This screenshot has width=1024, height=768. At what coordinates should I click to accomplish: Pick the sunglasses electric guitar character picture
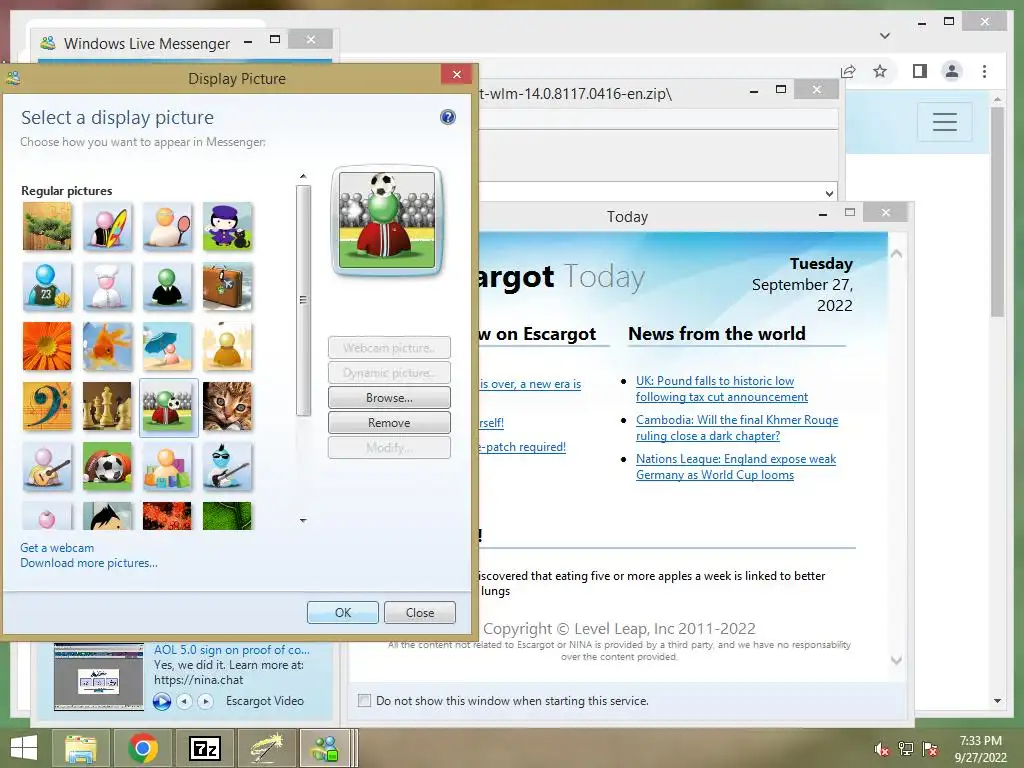tap(227, 467)
